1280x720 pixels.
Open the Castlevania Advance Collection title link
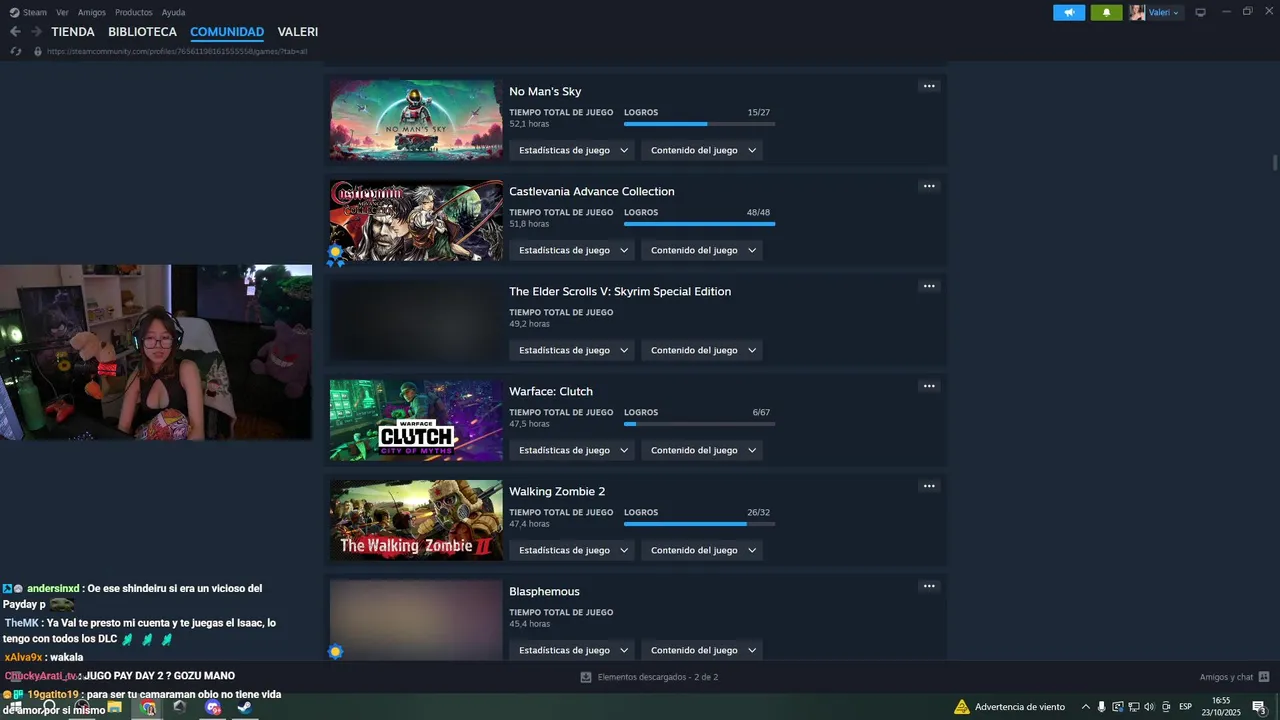pos(592,191)
